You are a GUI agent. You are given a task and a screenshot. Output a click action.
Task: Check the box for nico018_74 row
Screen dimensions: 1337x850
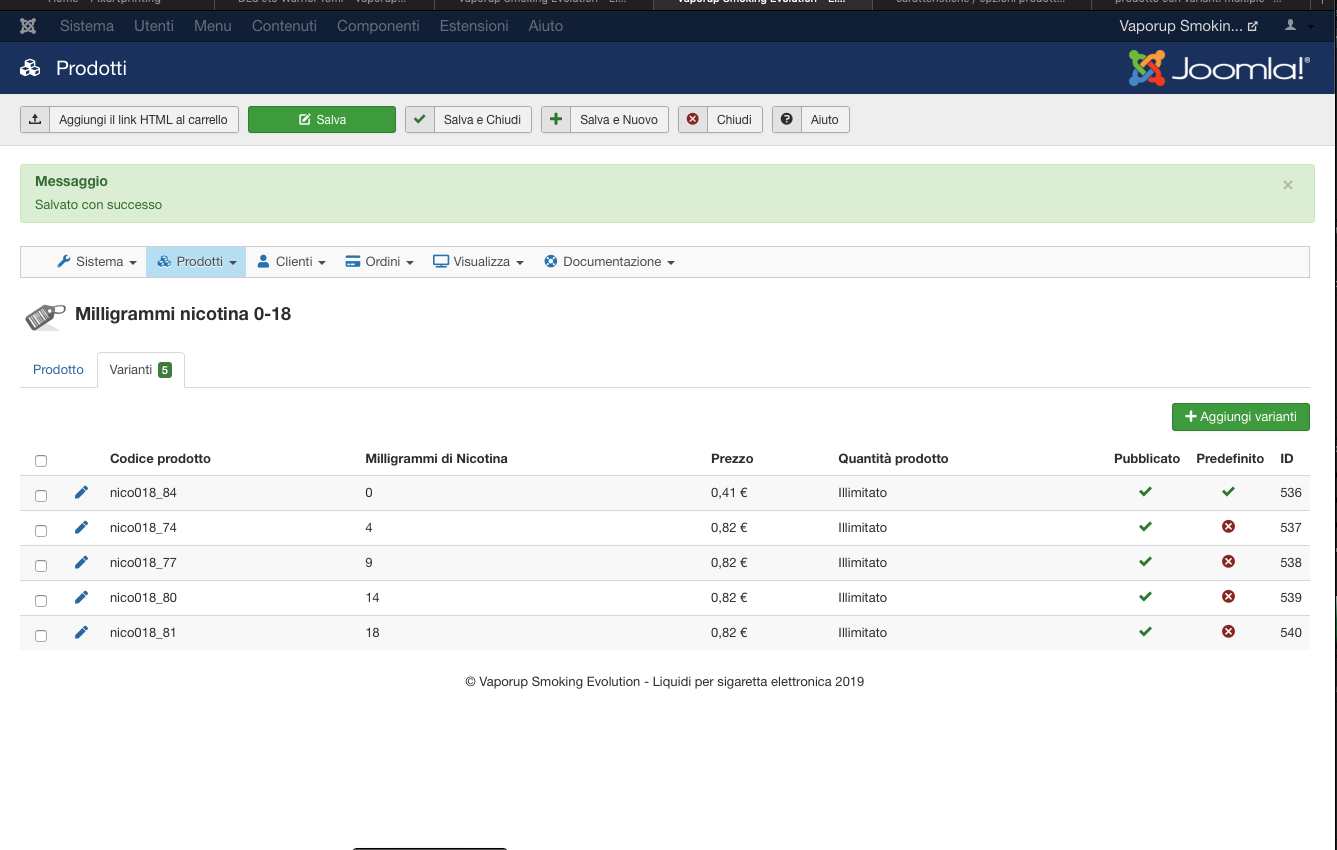point(41,530)
